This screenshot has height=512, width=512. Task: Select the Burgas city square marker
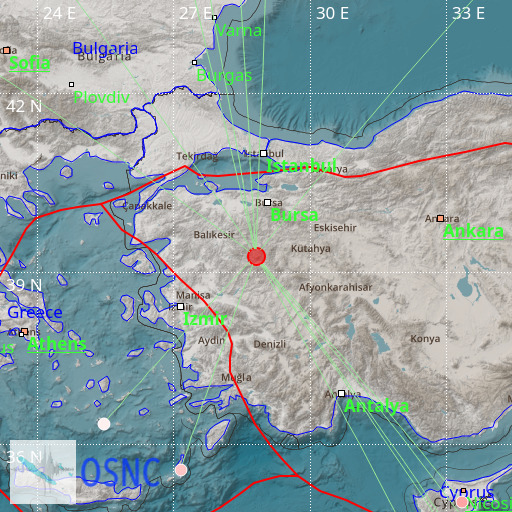pyautogui.click(x=194, y=62)
